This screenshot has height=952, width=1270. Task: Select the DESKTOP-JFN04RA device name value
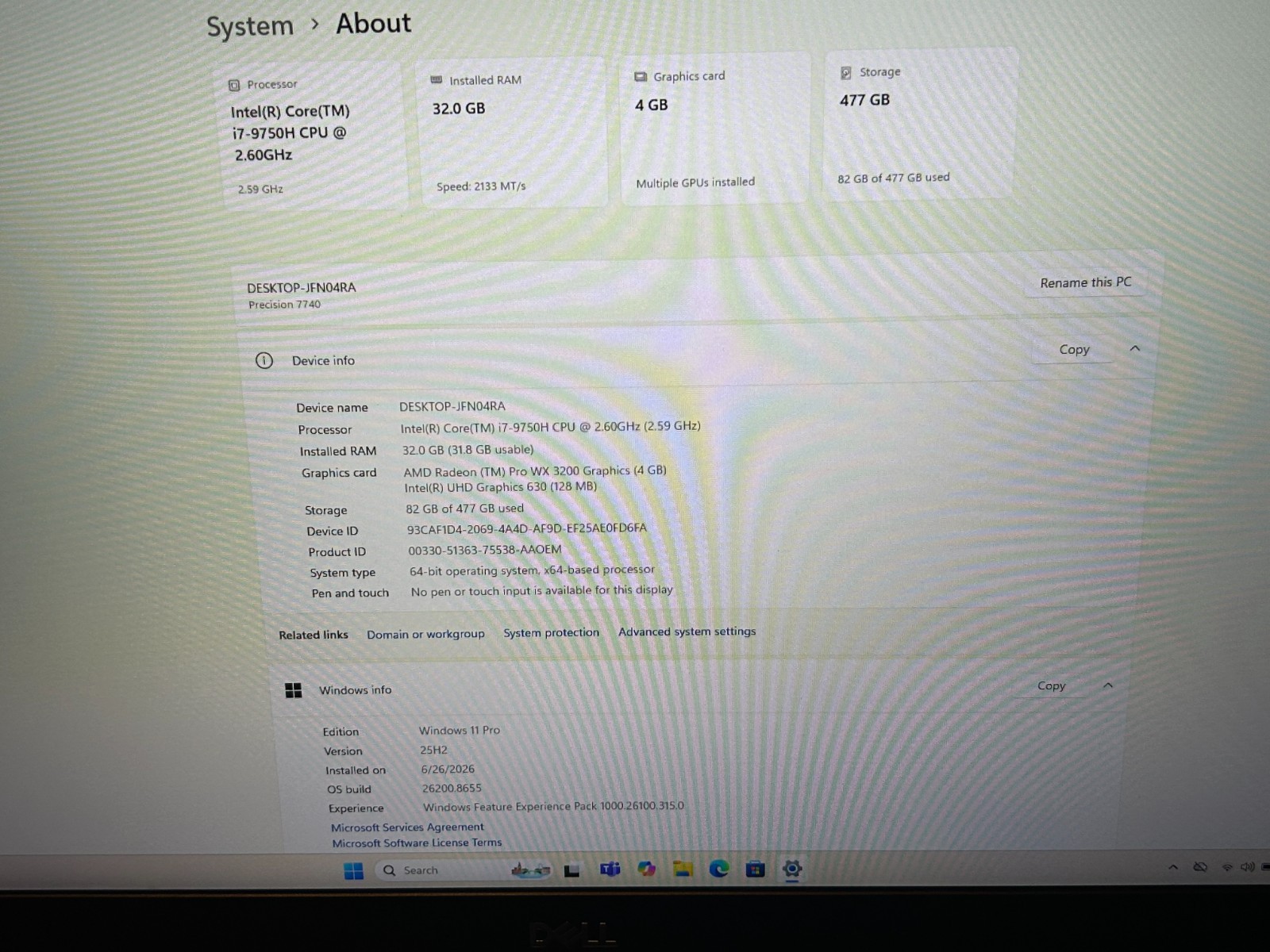point(452,406)
